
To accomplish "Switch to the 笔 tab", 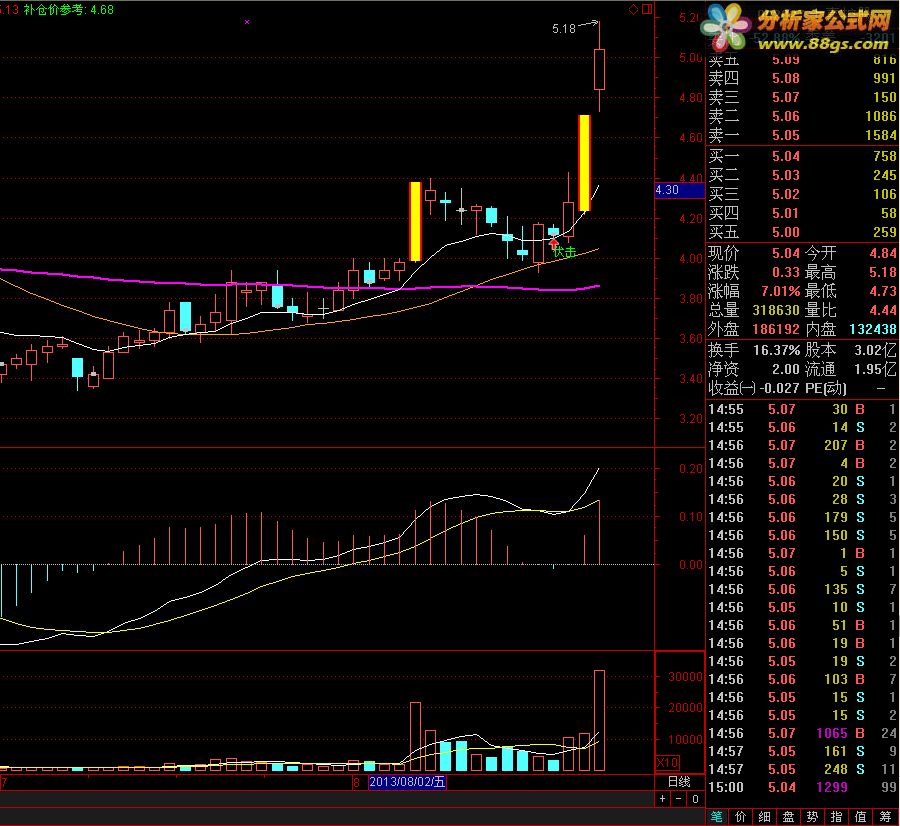I will tap(716, 816).
